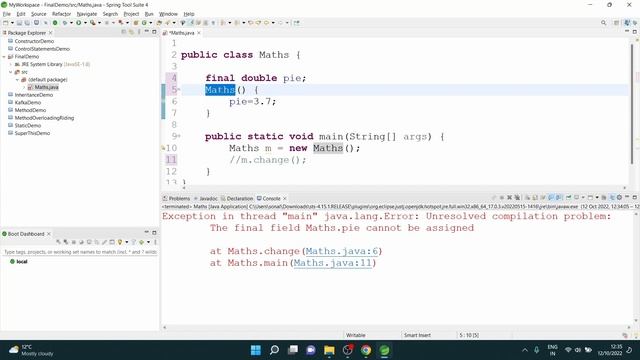Image resolution: width=640 pixels, height=360 pixels.
Task: Click the Maths.java:11 stack trace link
Action: point(333,263)
